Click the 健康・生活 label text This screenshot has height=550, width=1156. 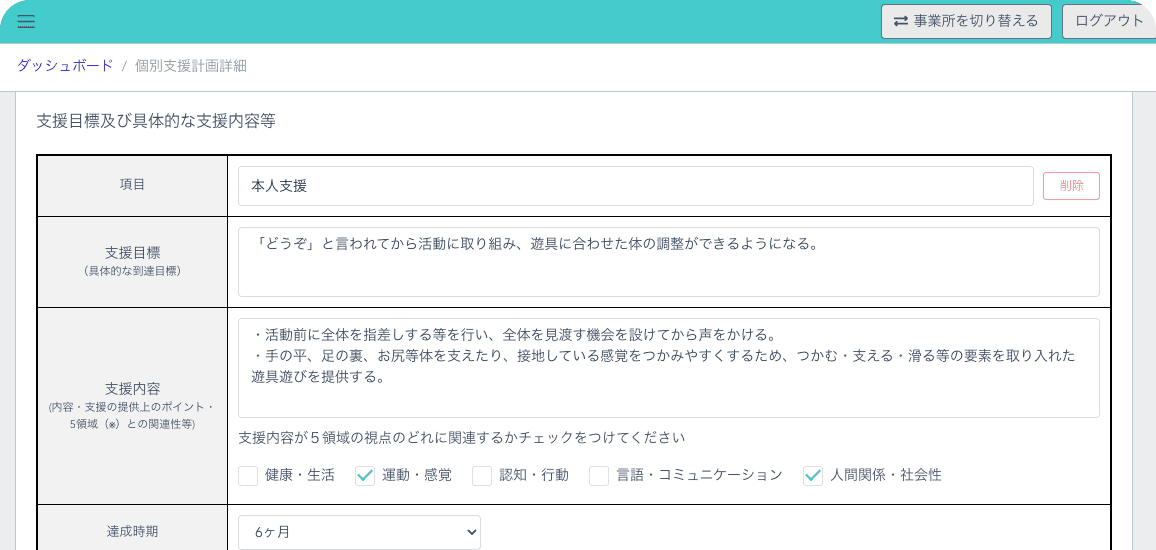click(x=300, y=476)
